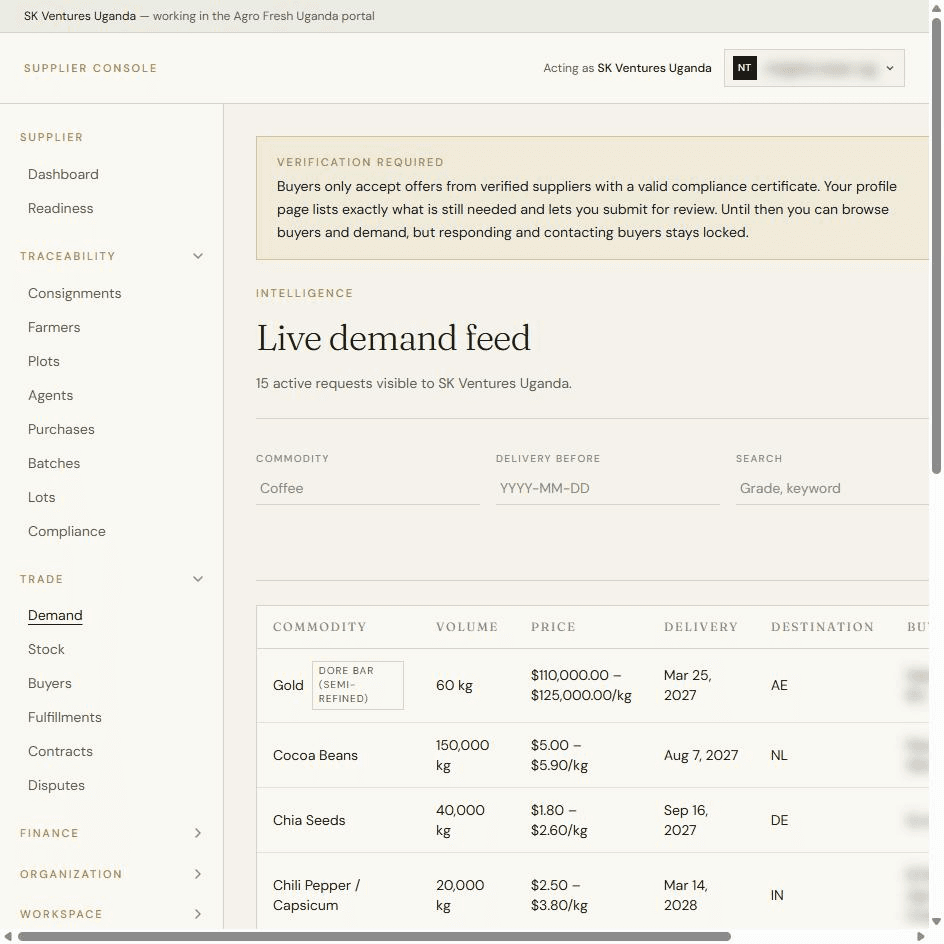
Task: Select Lots in the sidebar
Action: coord(42,497)
